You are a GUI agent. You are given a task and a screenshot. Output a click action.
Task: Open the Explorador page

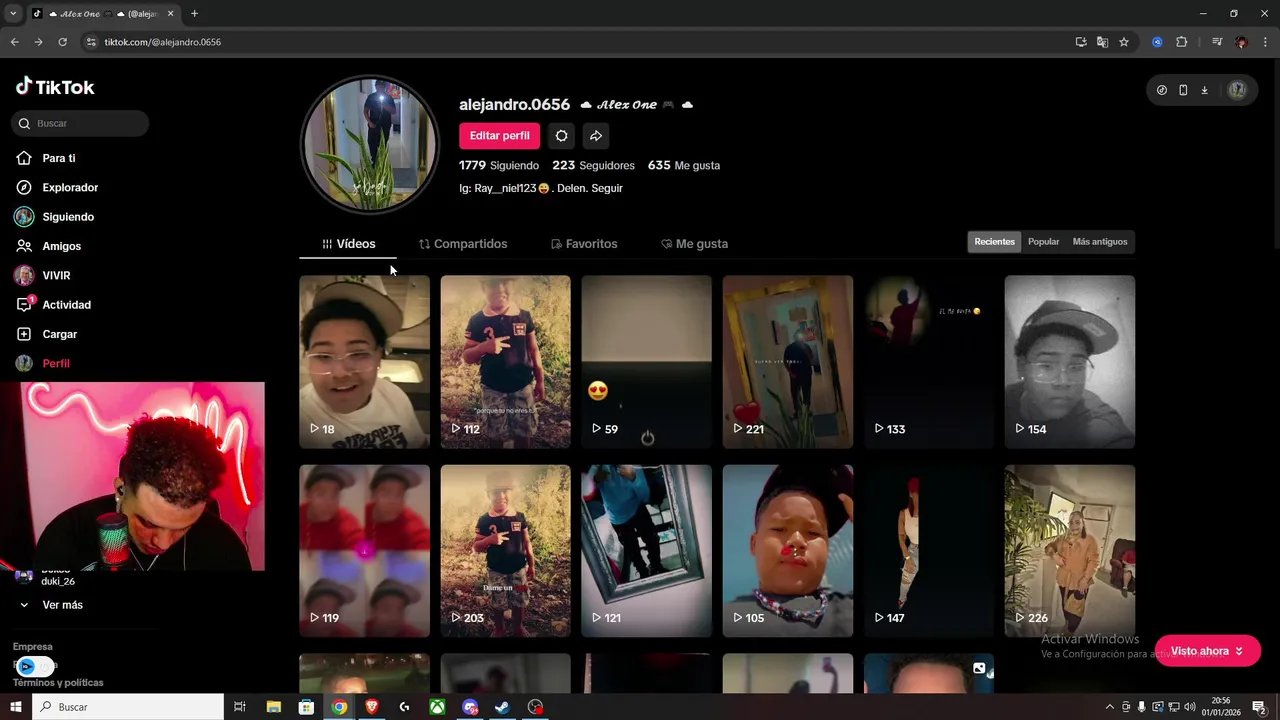pyautogui.click(x=70, y=187)
